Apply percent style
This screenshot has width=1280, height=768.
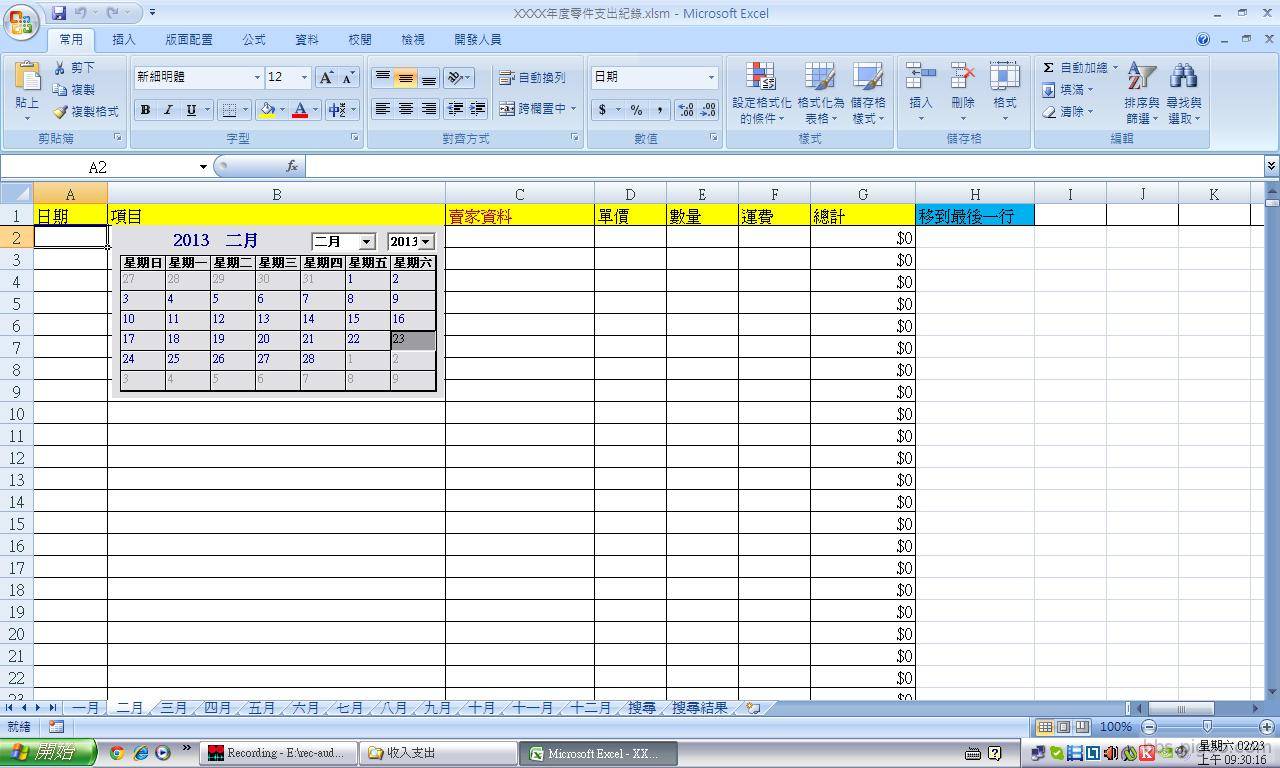[636, 109]
